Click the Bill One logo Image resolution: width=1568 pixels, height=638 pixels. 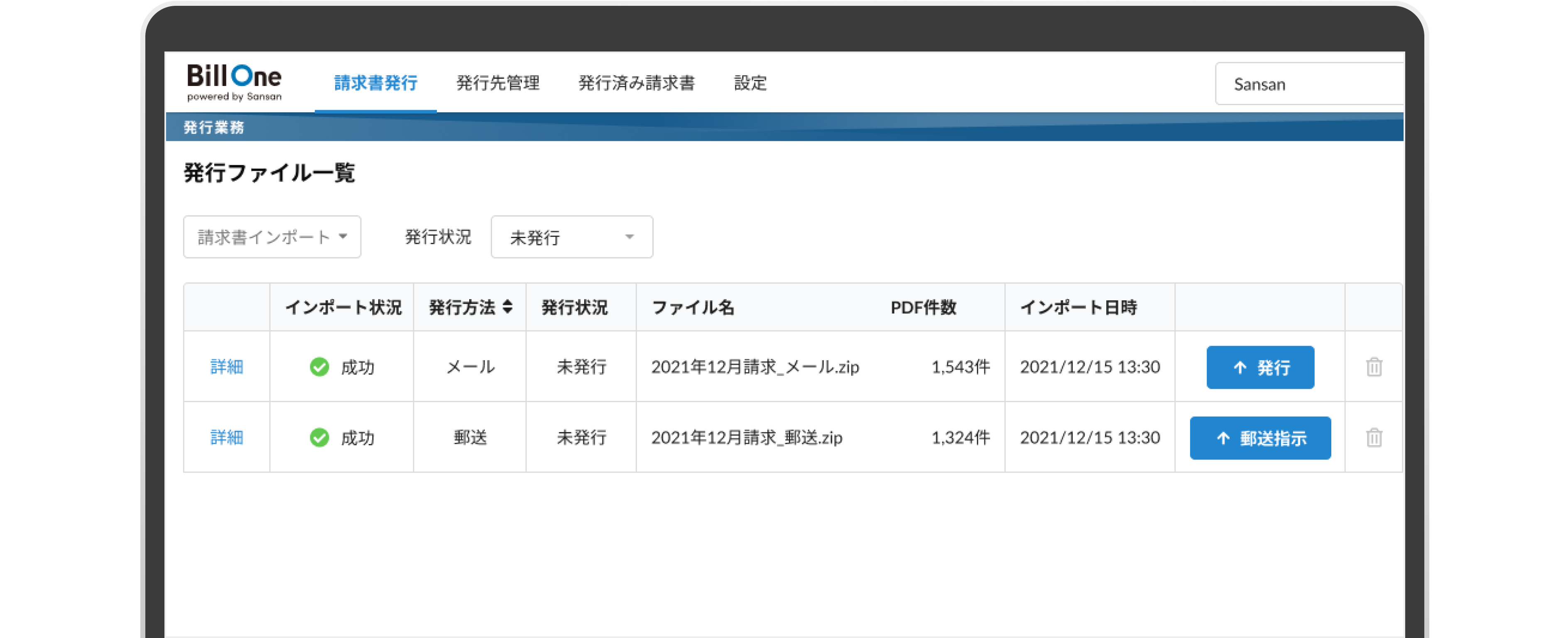point(234,82)
